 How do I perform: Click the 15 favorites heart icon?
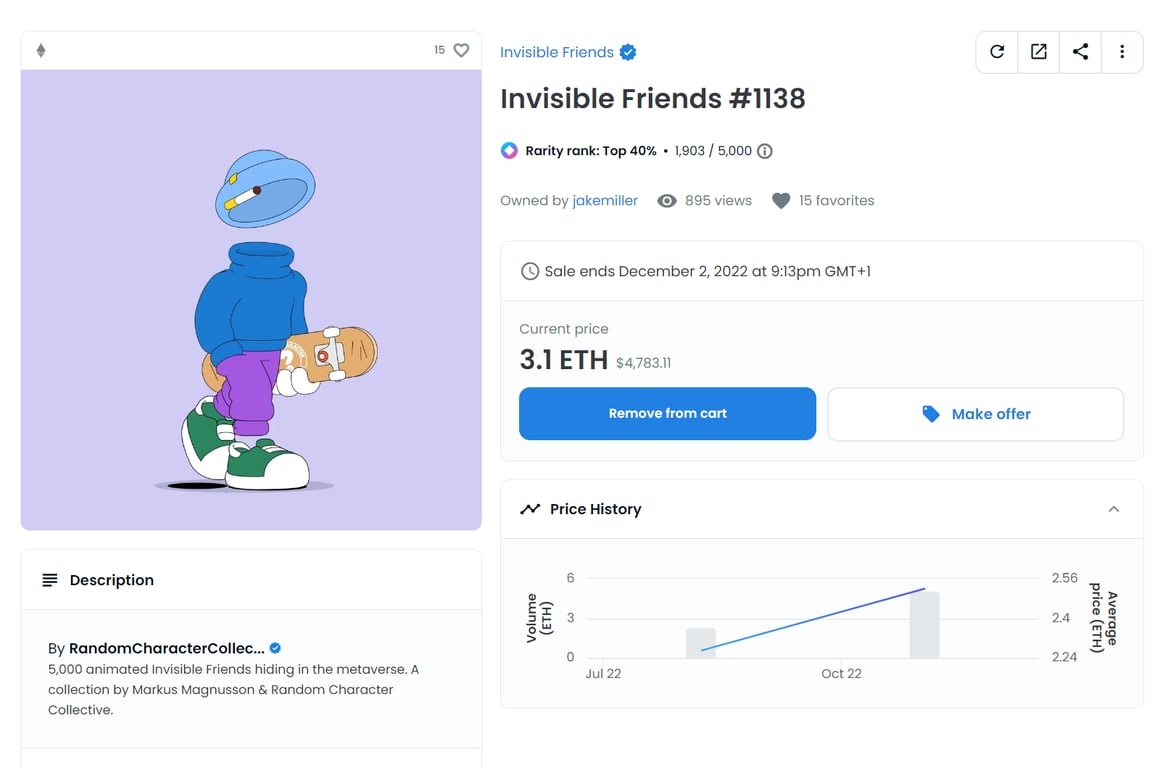point(781,201)
